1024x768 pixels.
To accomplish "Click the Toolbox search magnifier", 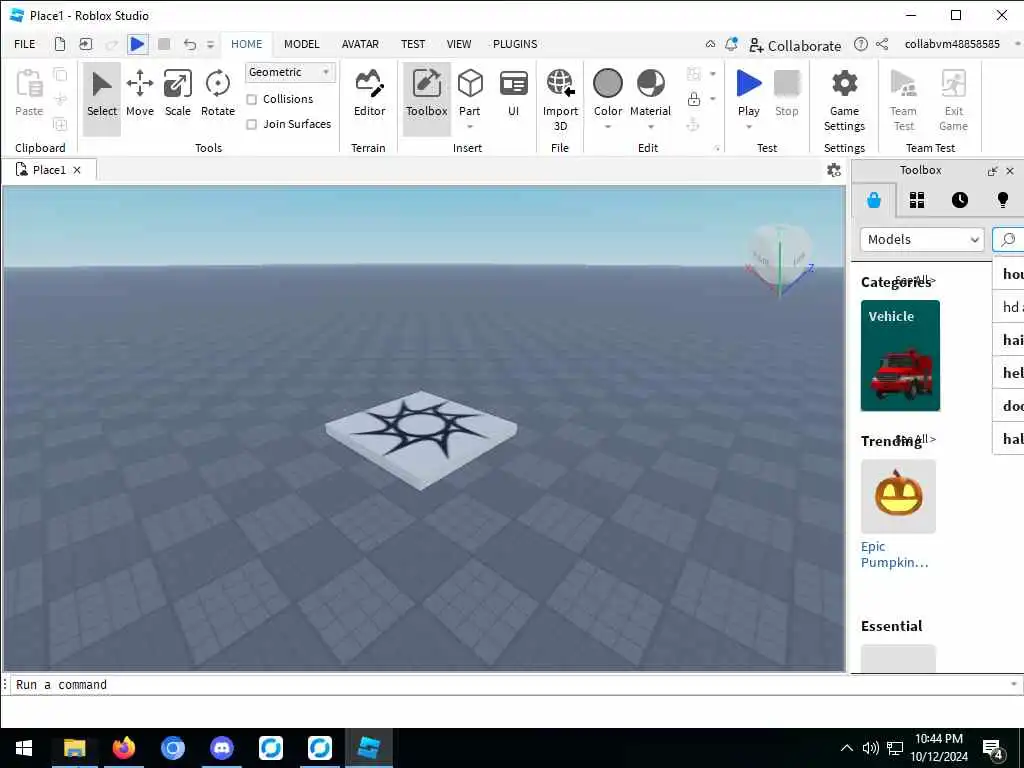I will pos(1008,240).
